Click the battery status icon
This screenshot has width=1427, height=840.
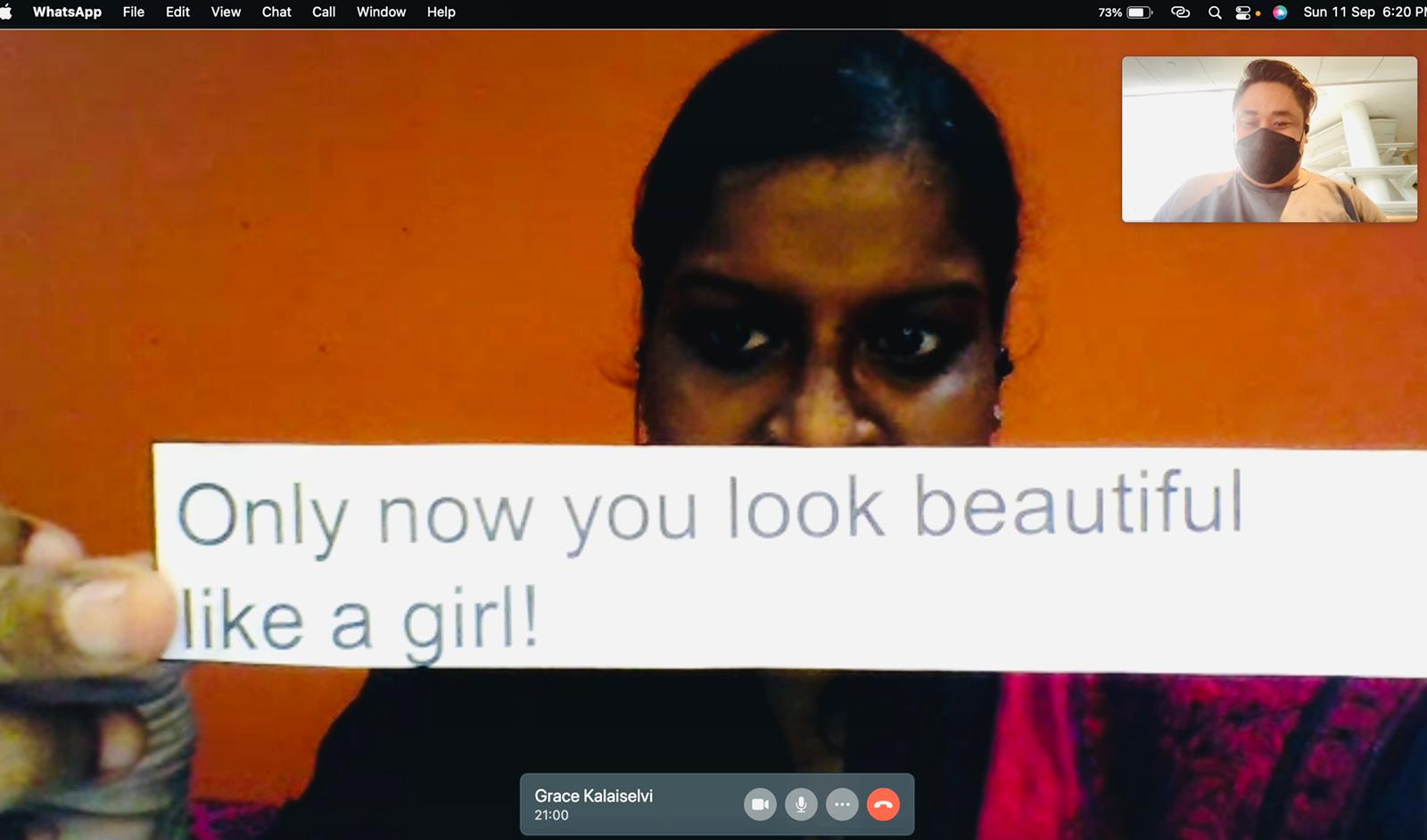pyautogui.click(x=1139, y=12)
